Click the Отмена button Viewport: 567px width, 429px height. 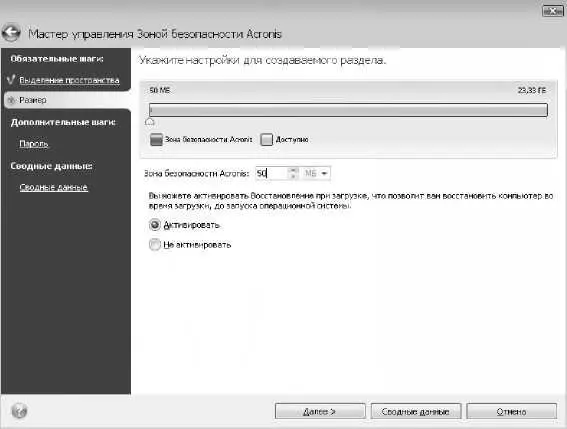pyautogui.click(x=511, y=411)
